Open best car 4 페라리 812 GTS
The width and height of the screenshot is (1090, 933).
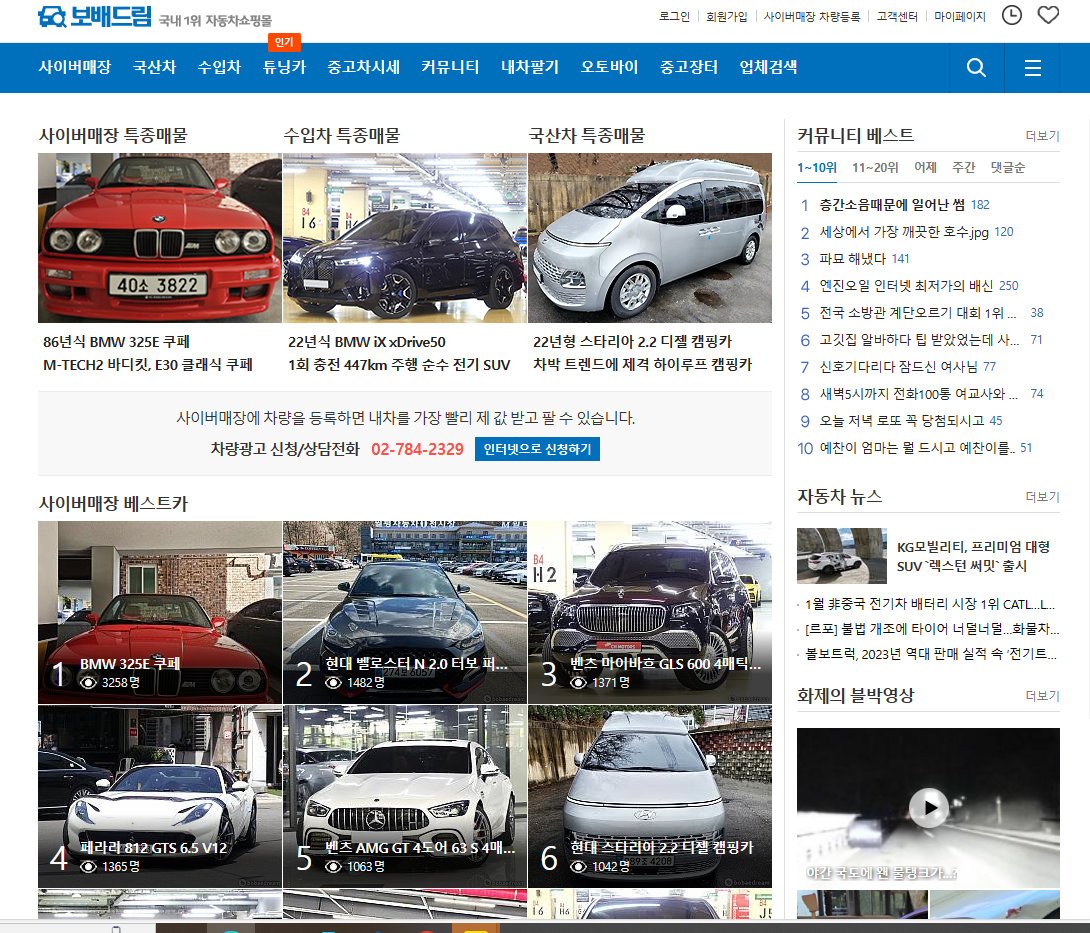(x=160, y=797)
